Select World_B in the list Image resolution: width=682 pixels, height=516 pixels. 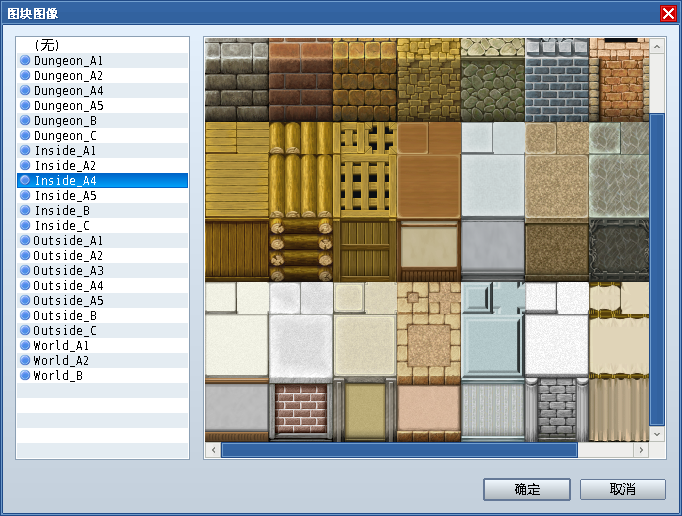tap(103, 376)
